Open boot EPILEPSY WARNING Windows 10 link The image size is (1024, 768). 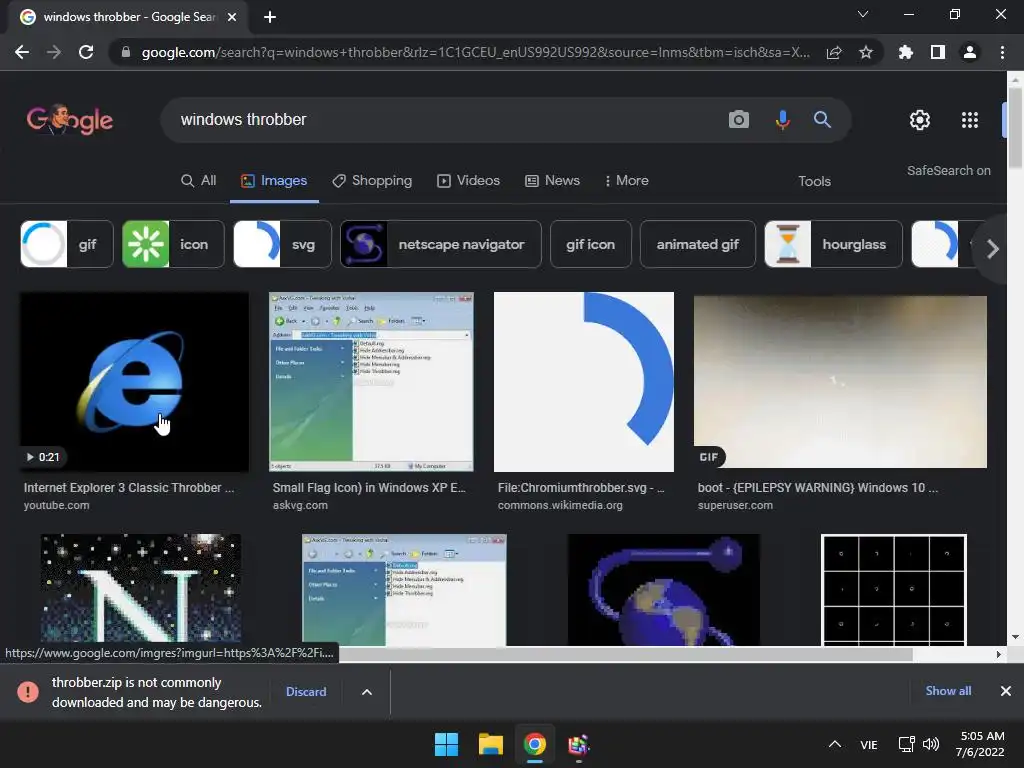[818, 488]
